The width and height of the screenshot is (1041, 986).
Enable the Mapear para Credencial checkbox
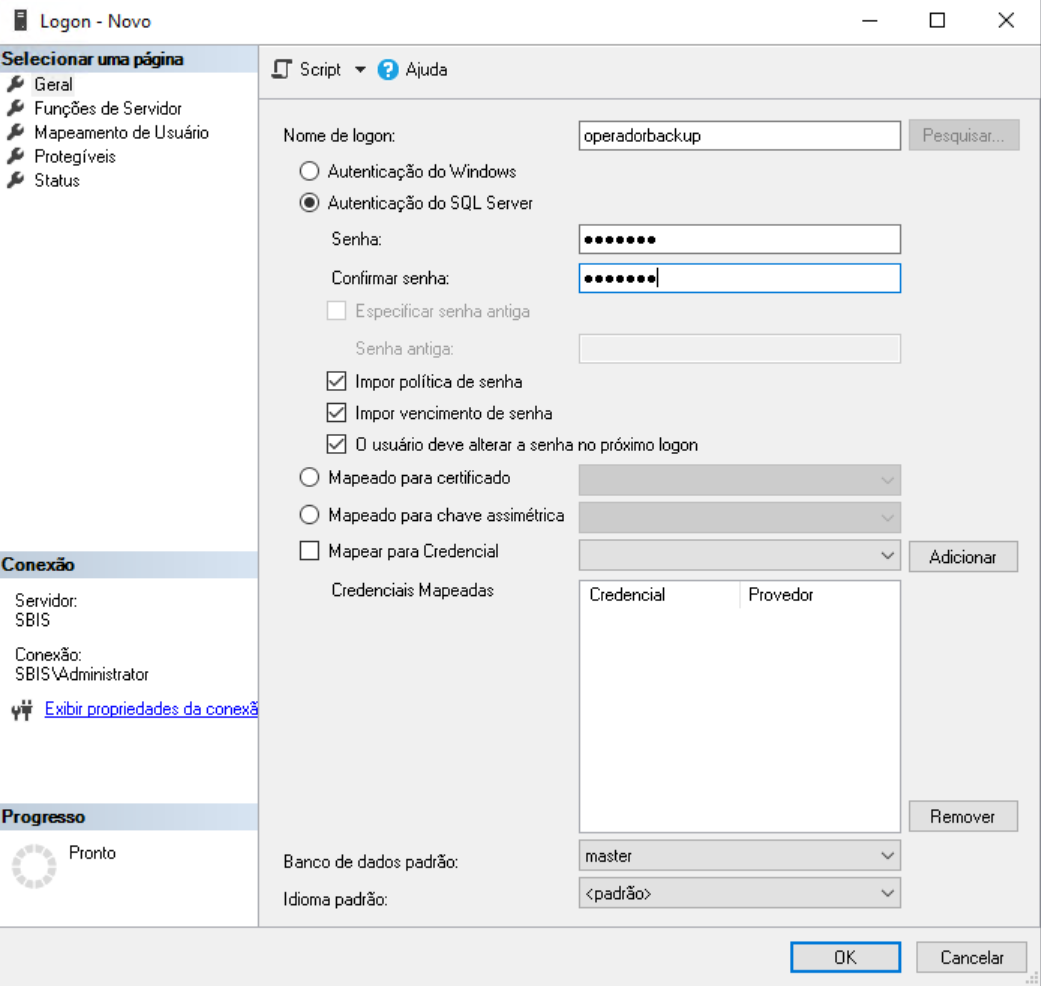point(310,551)
